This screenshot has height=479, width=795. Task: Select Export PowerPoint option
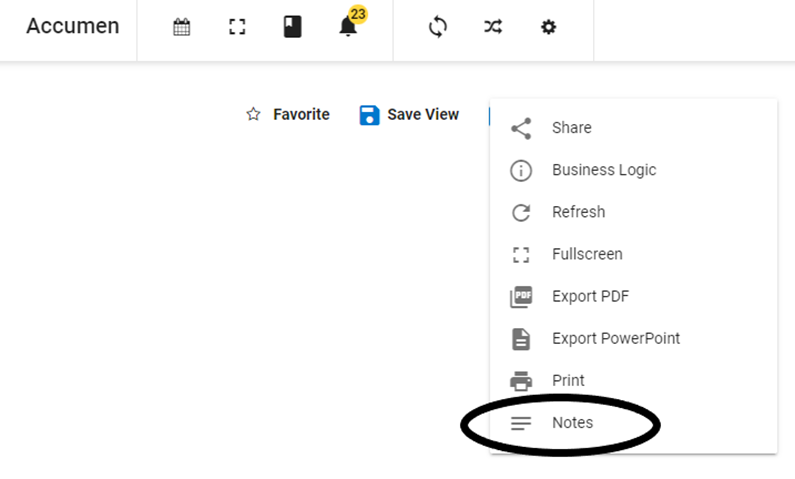coord(615,338)
